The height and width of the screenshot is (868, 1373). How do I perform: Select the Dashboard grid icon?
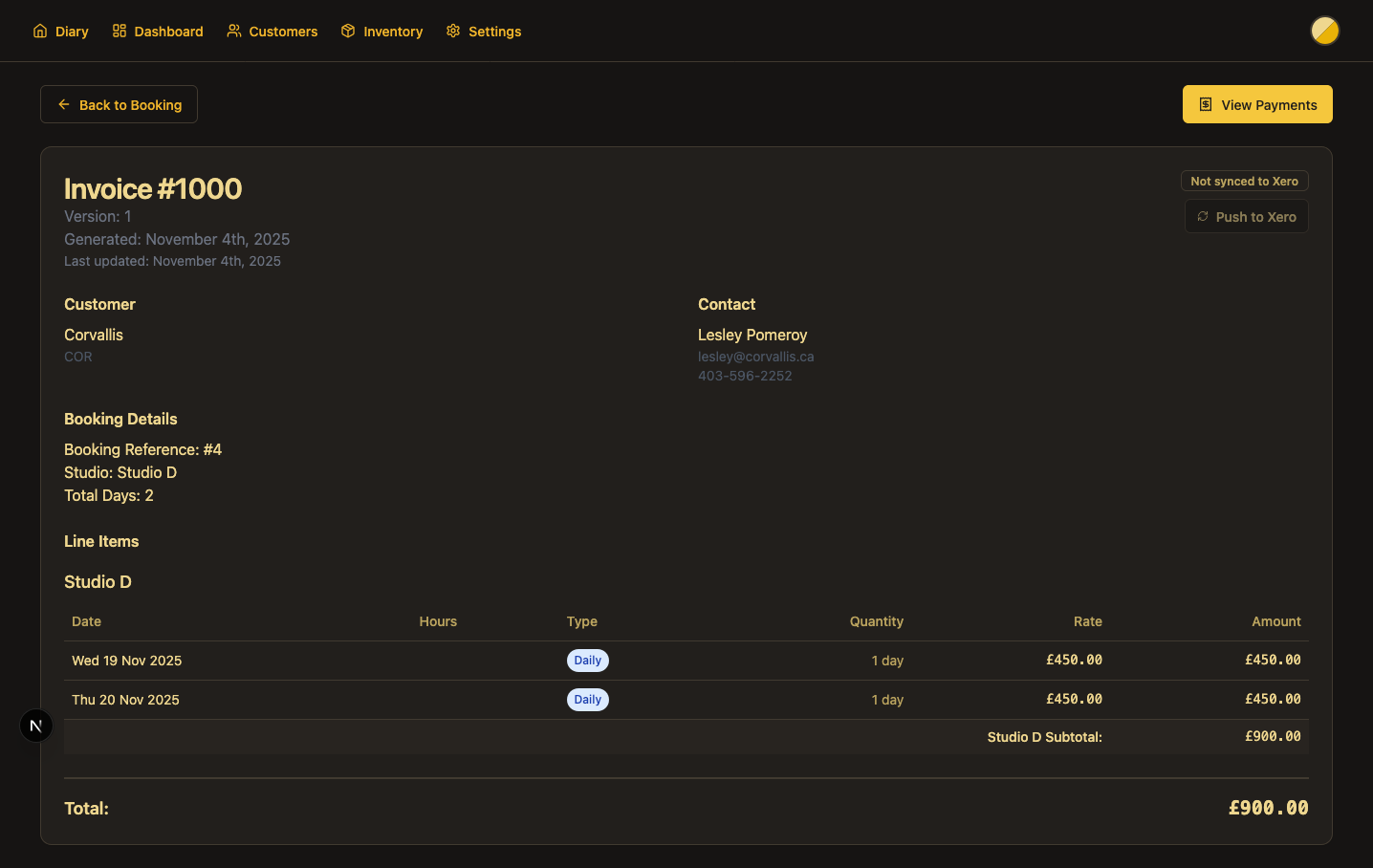click(118, 31)
